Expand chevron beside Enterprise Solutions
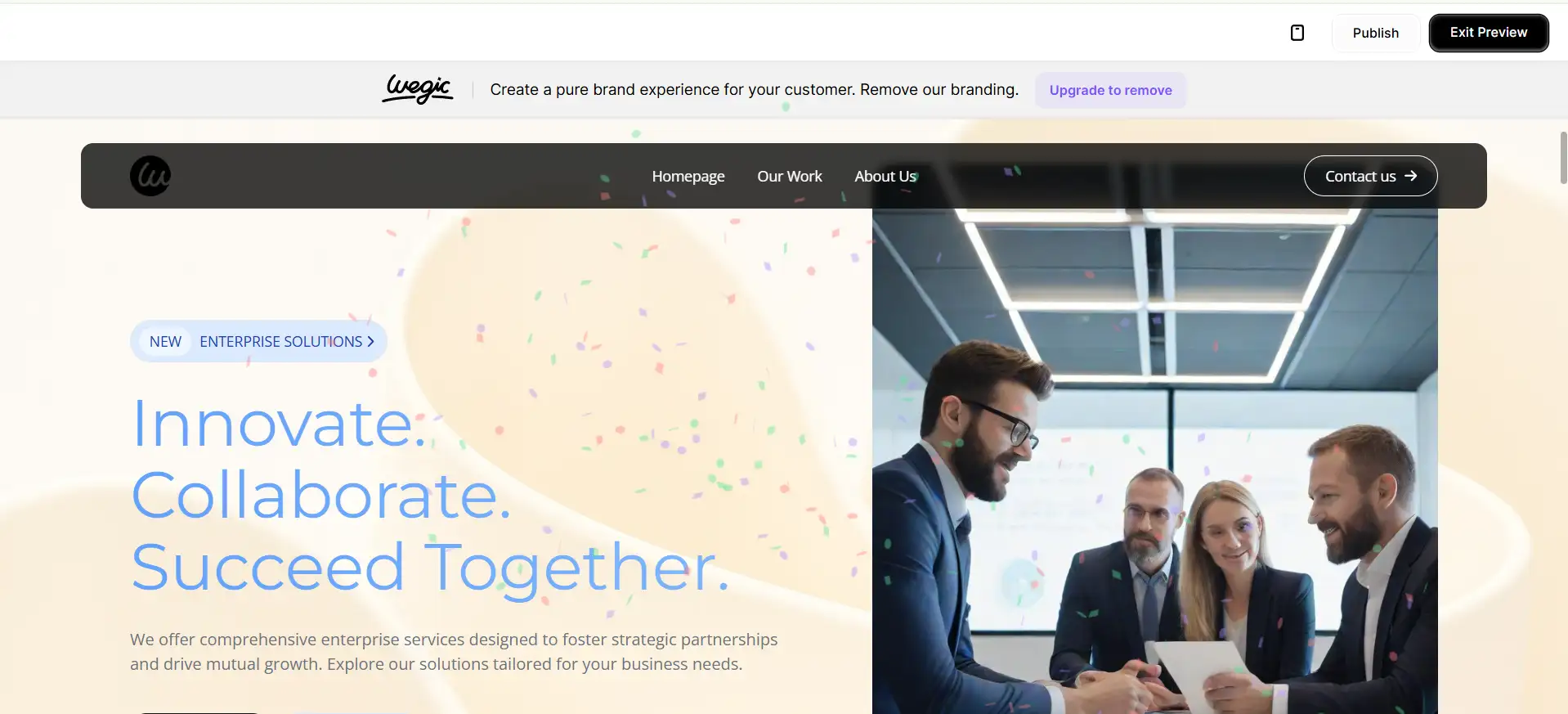 370,341
